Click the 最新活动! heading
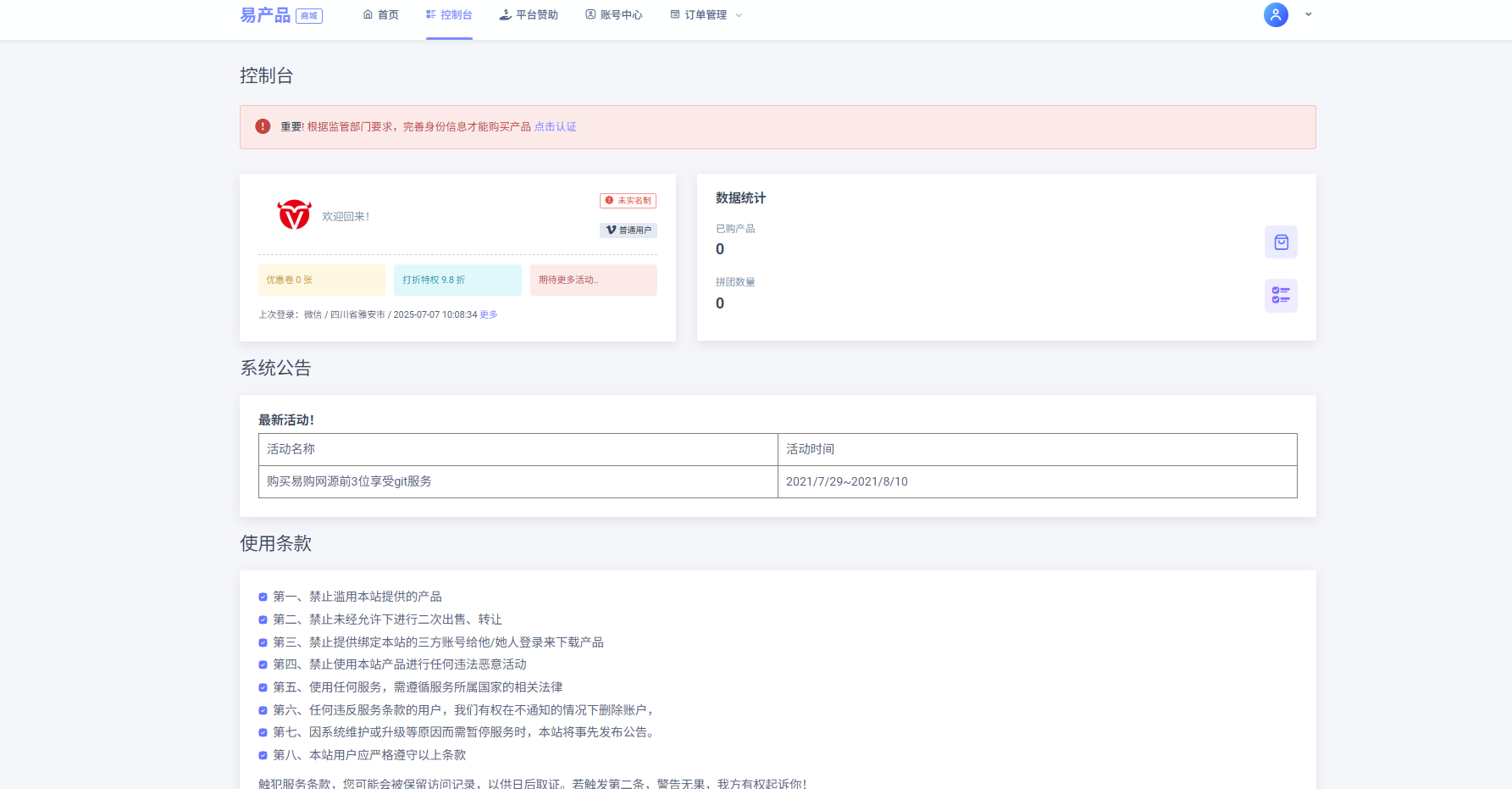Viewport: 1512px width, 789px height. pyautogui.click(x=286, y=420)
